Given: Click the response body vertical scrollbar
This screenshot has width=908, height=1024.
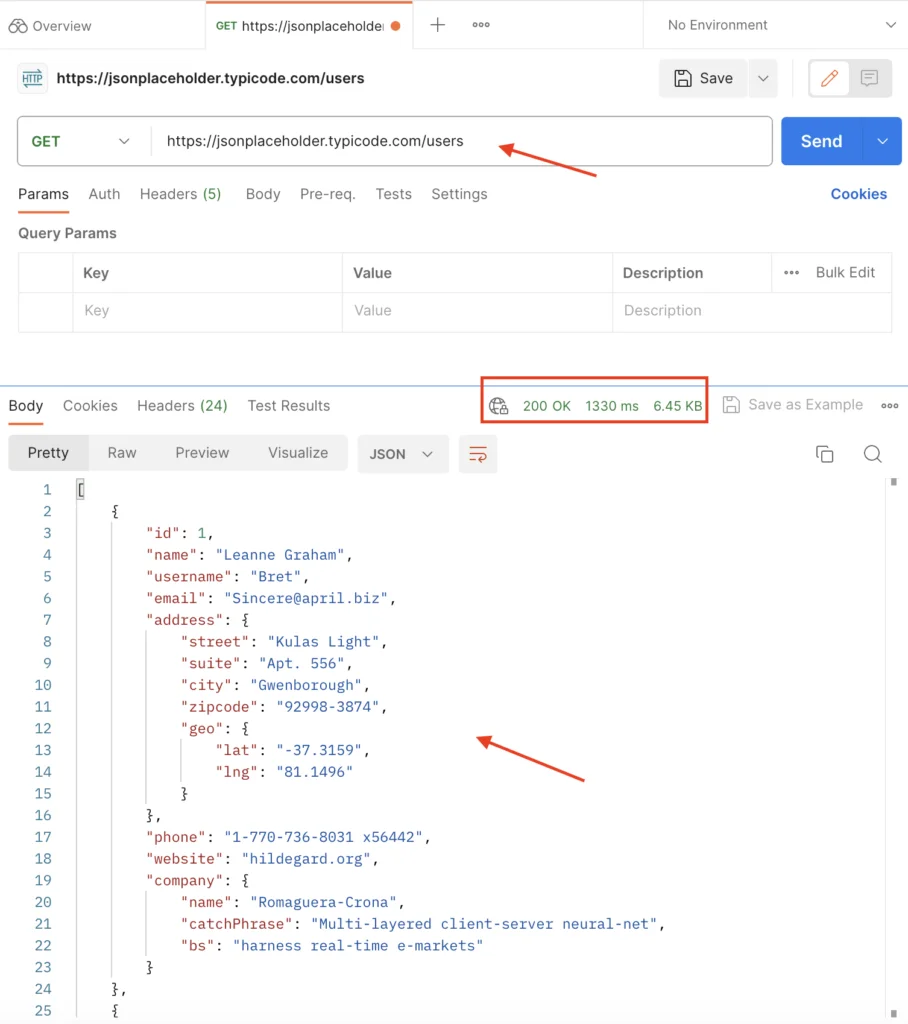Looking at the screenshot, I should pos(894,748).
